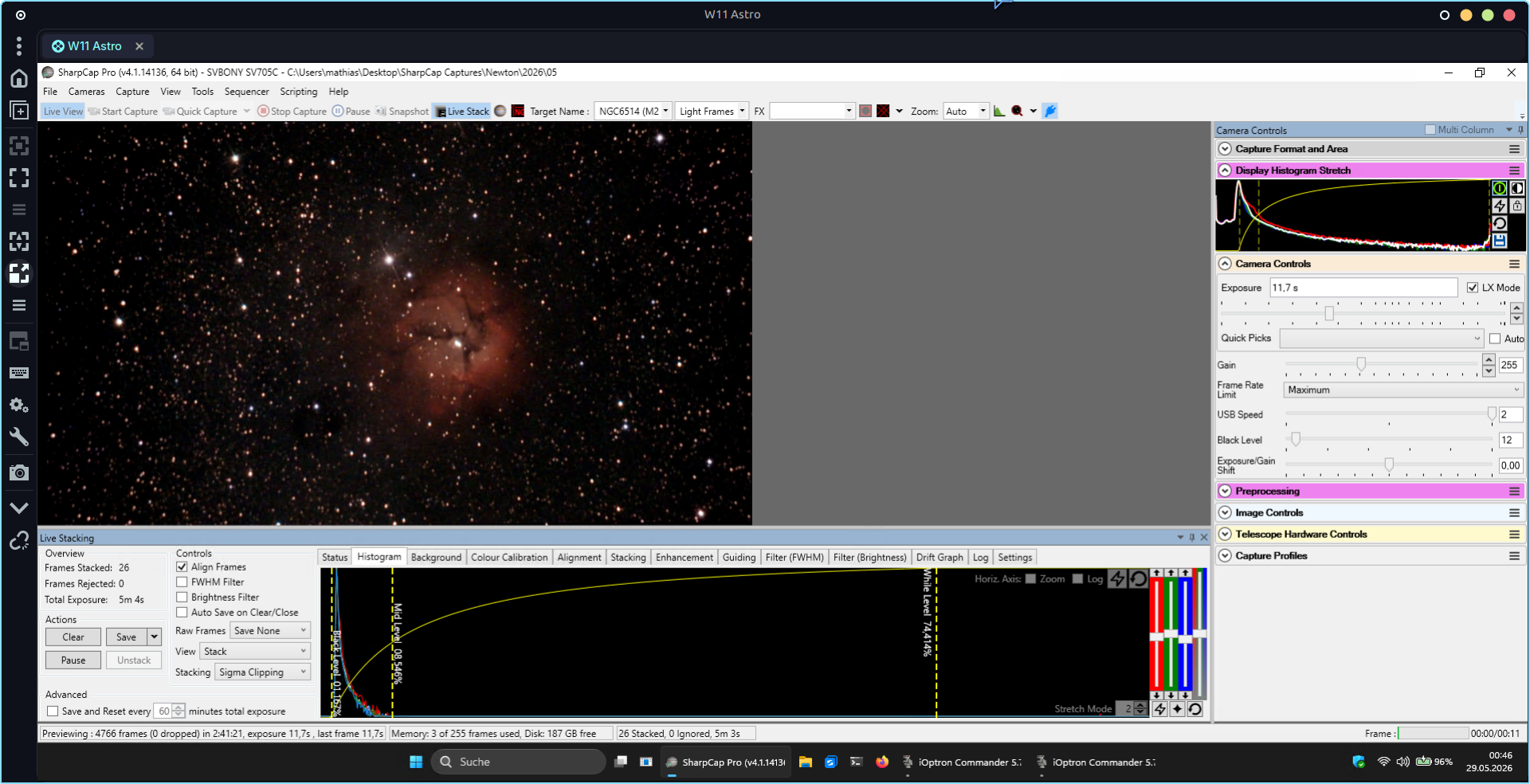Toggle the Align Frames checkbox
The height and width of the screenshot is (784, 1530).
point(182,567)
